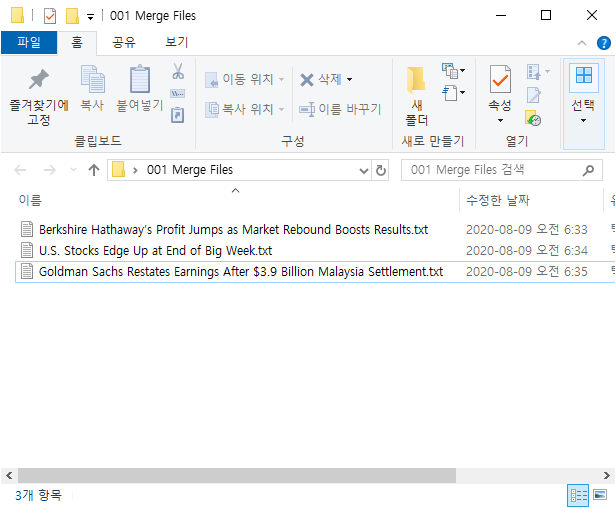Viewport: 616px width, 508px height.
Task: Click the date 2020-08-09 오전 6:33
Action: tap(527, 229)
